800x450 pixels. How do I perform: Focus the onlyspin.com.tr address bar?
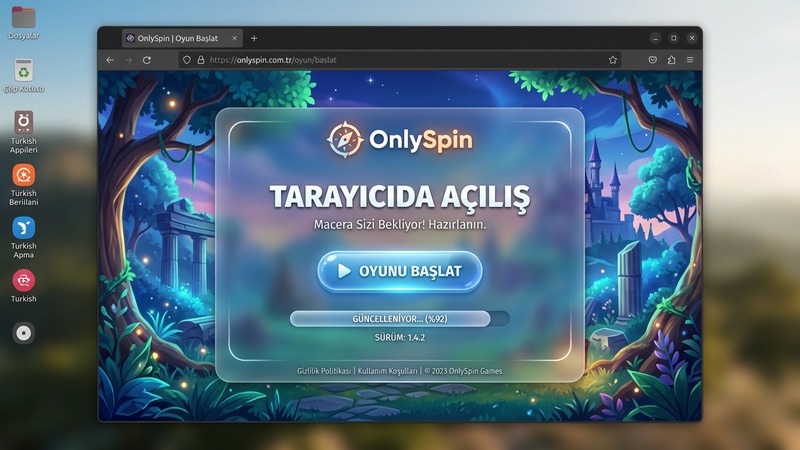pos(399,60)
